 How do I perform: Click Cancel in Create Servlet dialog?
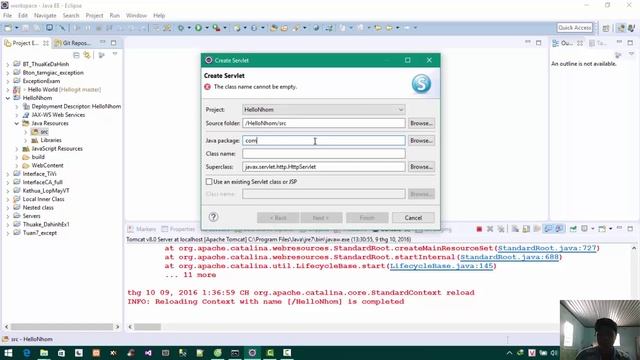pyautogui.click(x=413, y=218)
